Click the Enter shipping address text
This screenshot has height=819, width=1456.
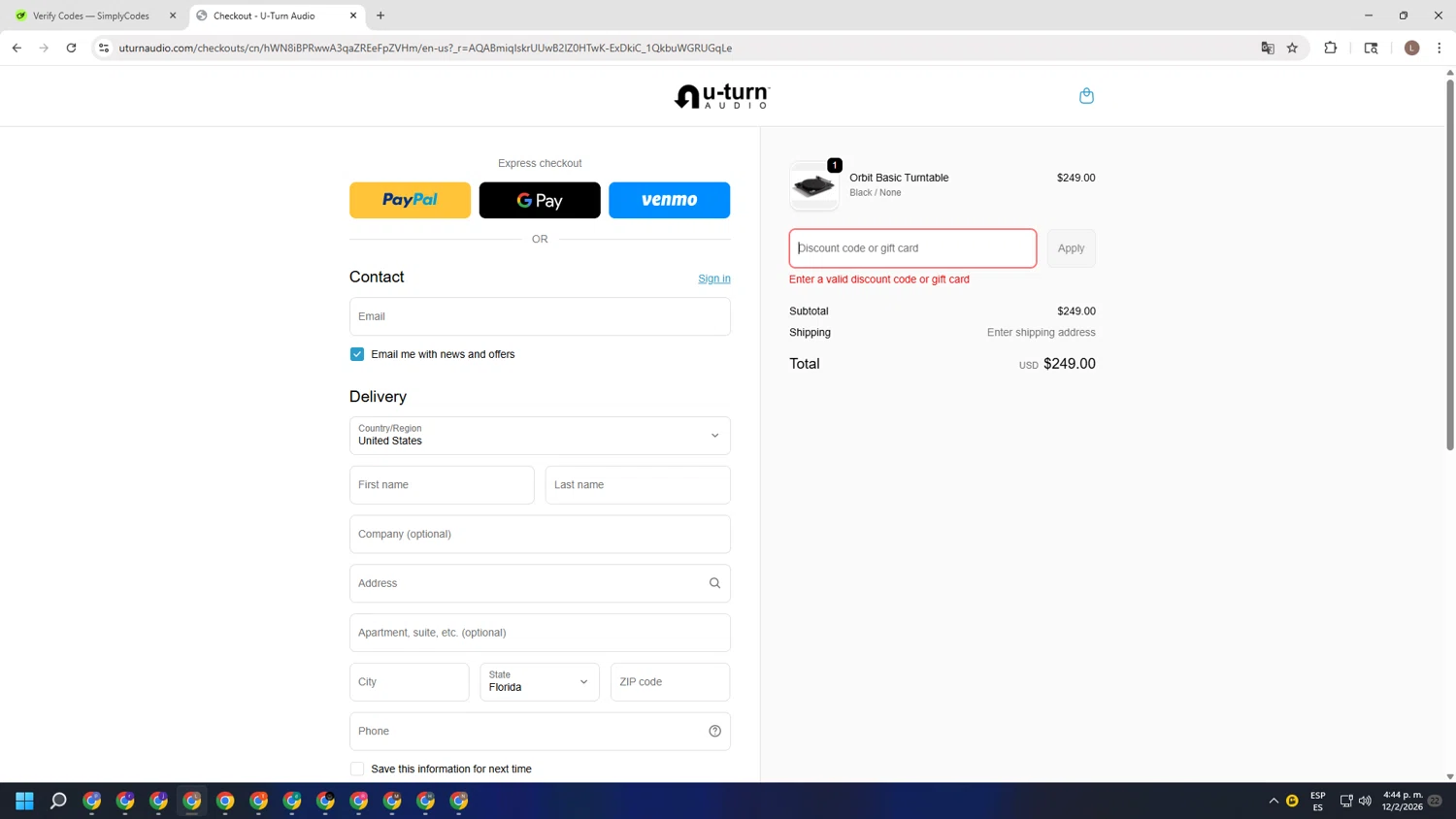click(1042, 332)
